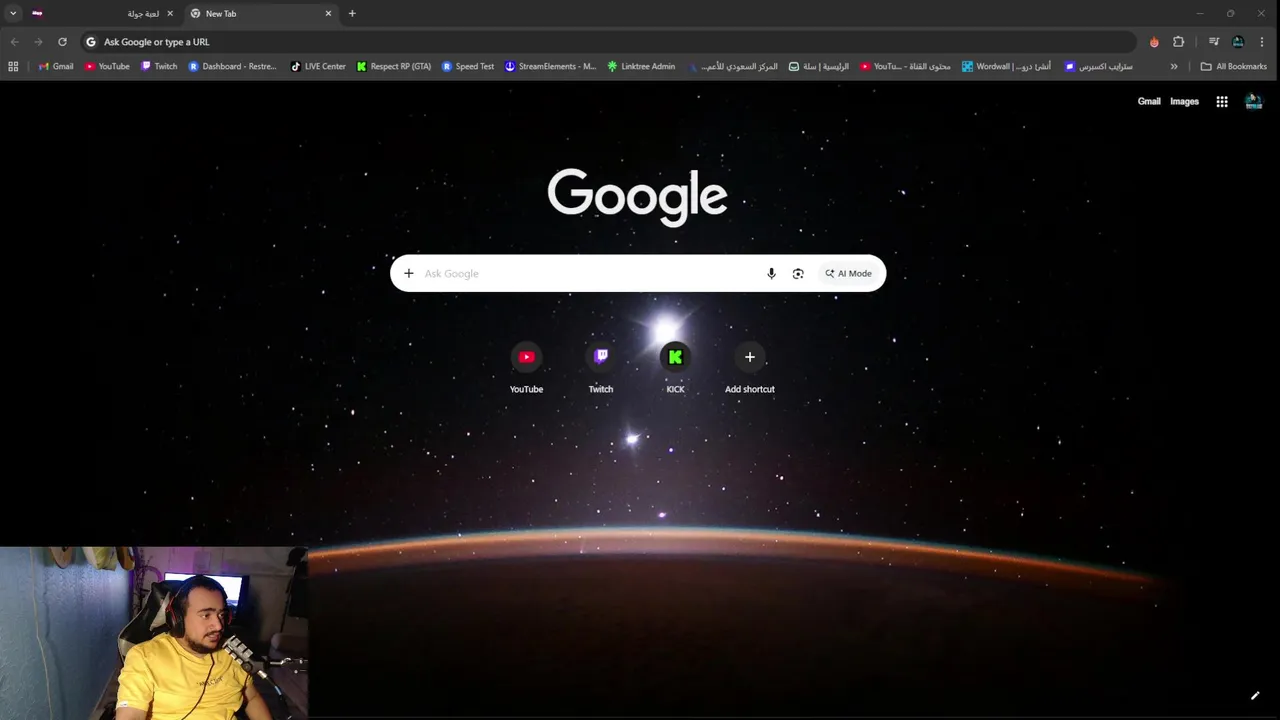Open the Gmail link on Google page
Screen dimensions: 1280x720
[1149, 101]
